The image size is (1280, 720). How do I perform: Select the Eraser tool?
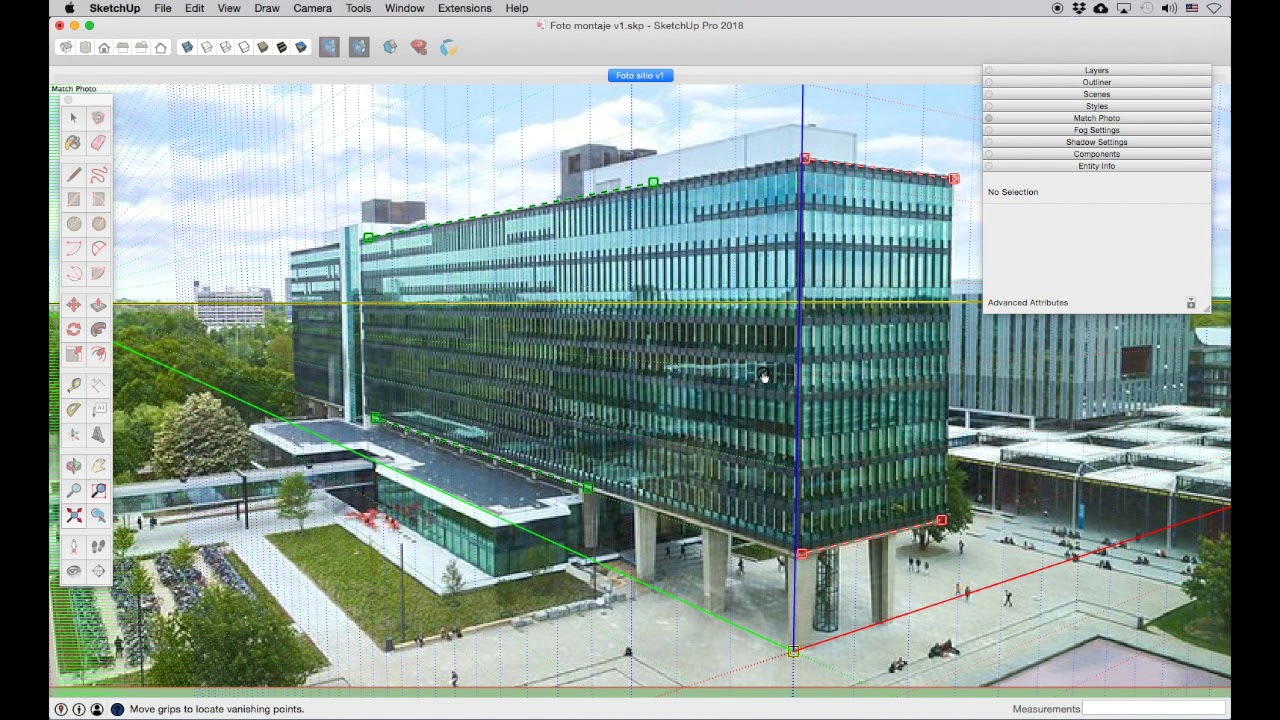pos(98,143)
